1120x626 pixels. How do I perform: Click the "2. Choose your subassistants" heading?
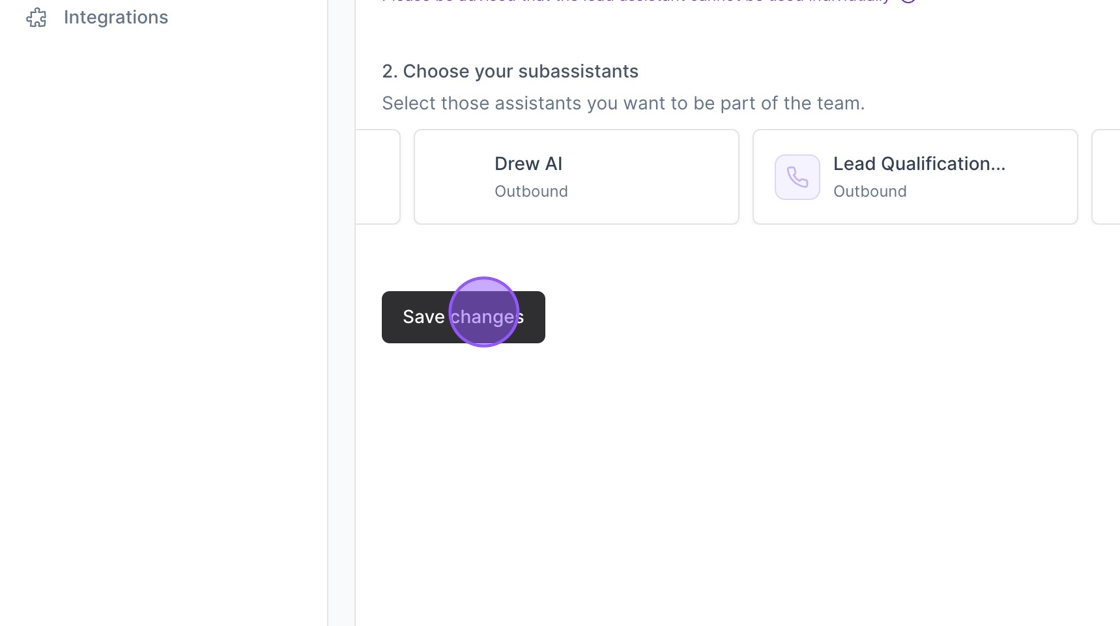(x=510, y=71)
